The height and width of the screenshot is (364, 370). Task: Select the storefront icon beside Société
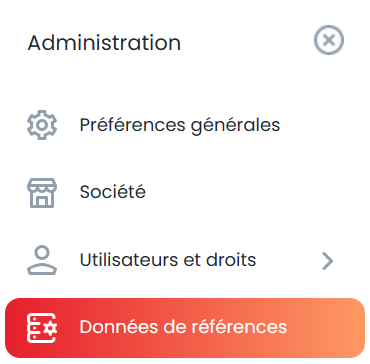point(42,193)
